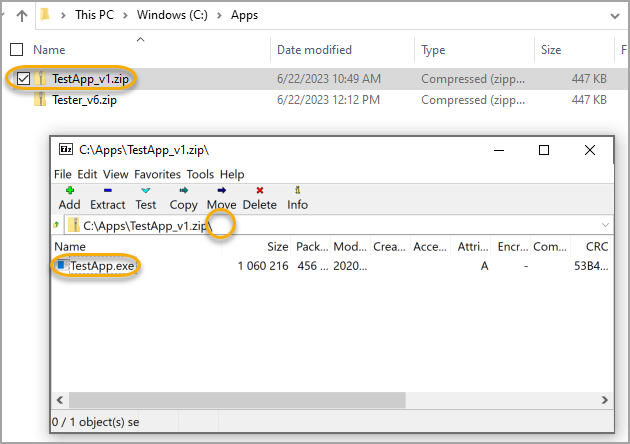Toggle the select-all checkbox in the Explorer header
The width and height of the screenshot is (630, 444).
[x=16, y=49]
